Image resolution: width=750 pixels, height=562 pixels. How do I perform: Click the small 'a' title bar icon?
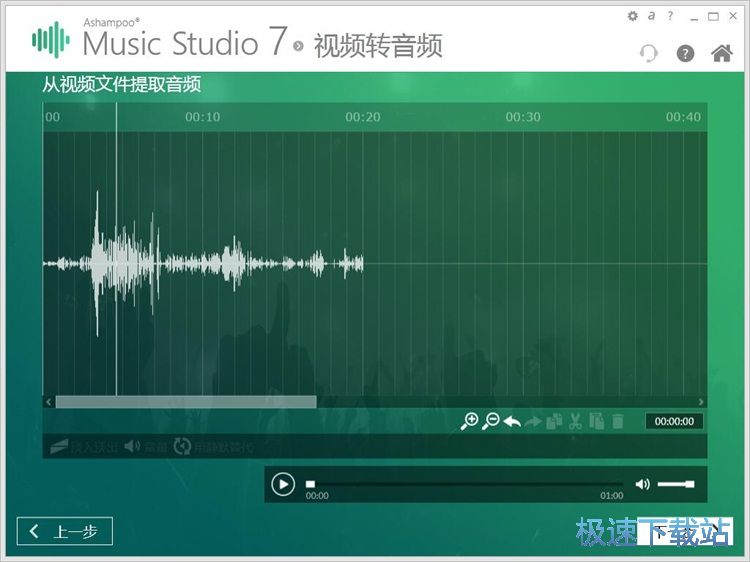click(651, 16)
